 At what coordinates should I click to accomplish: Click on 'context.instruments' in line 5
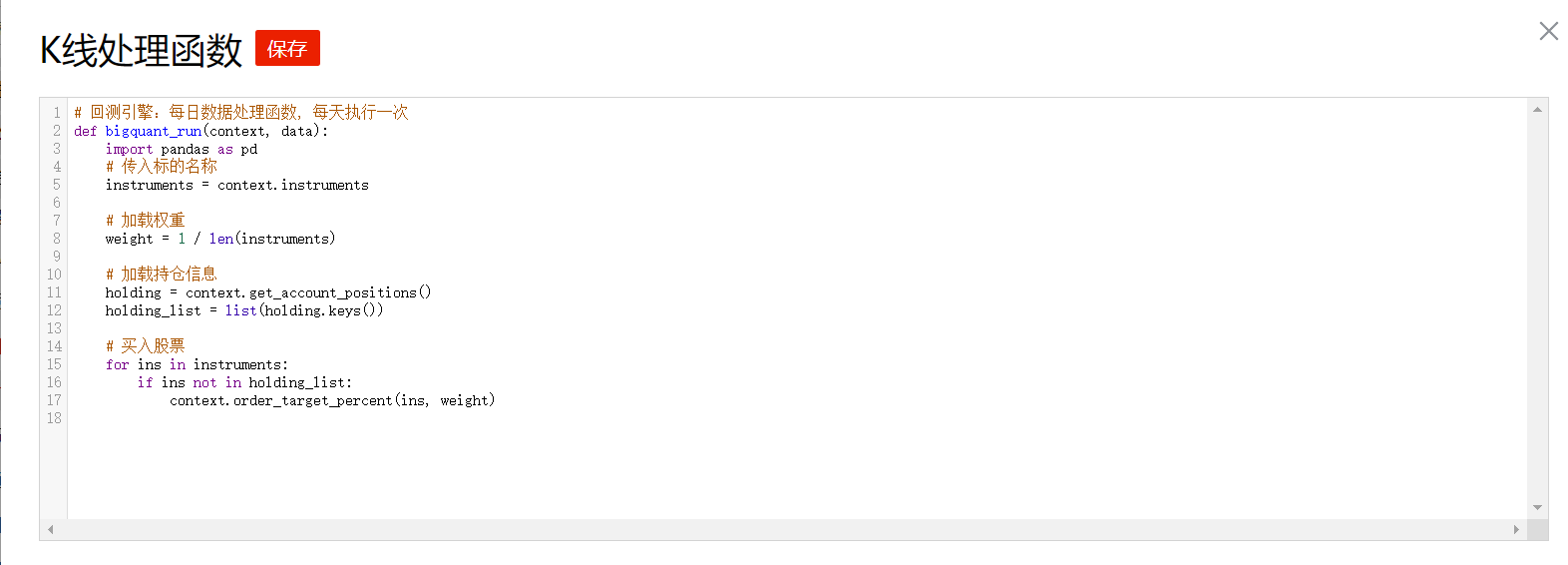click(x=293, y=185)
